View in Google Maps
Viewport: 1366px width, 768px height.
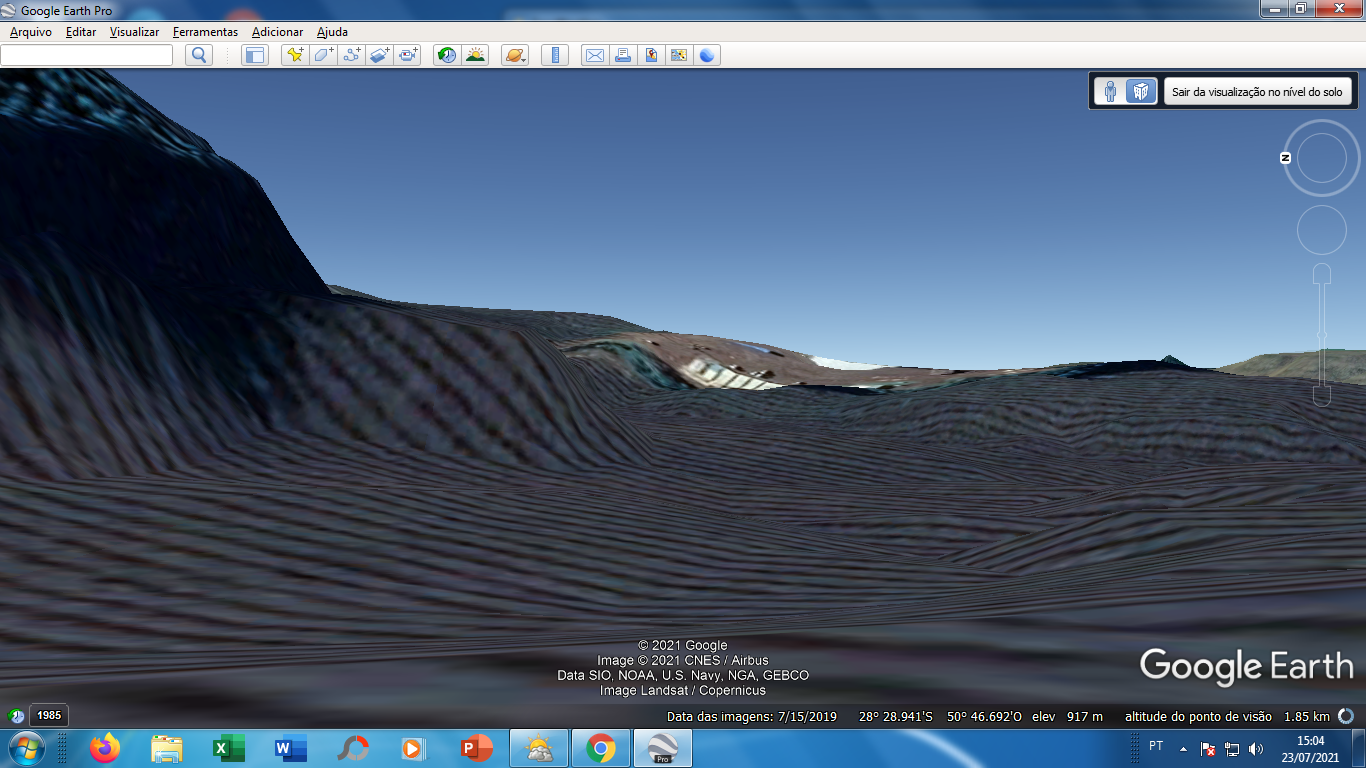click(679, 55)
